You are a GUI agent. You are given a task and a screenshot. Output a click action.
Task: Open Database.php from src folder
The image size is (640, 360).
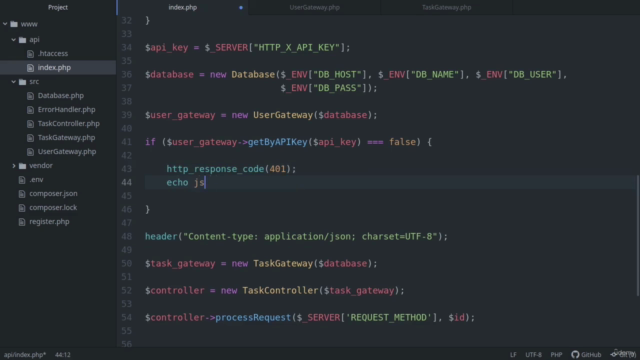[x=61, y=96]
